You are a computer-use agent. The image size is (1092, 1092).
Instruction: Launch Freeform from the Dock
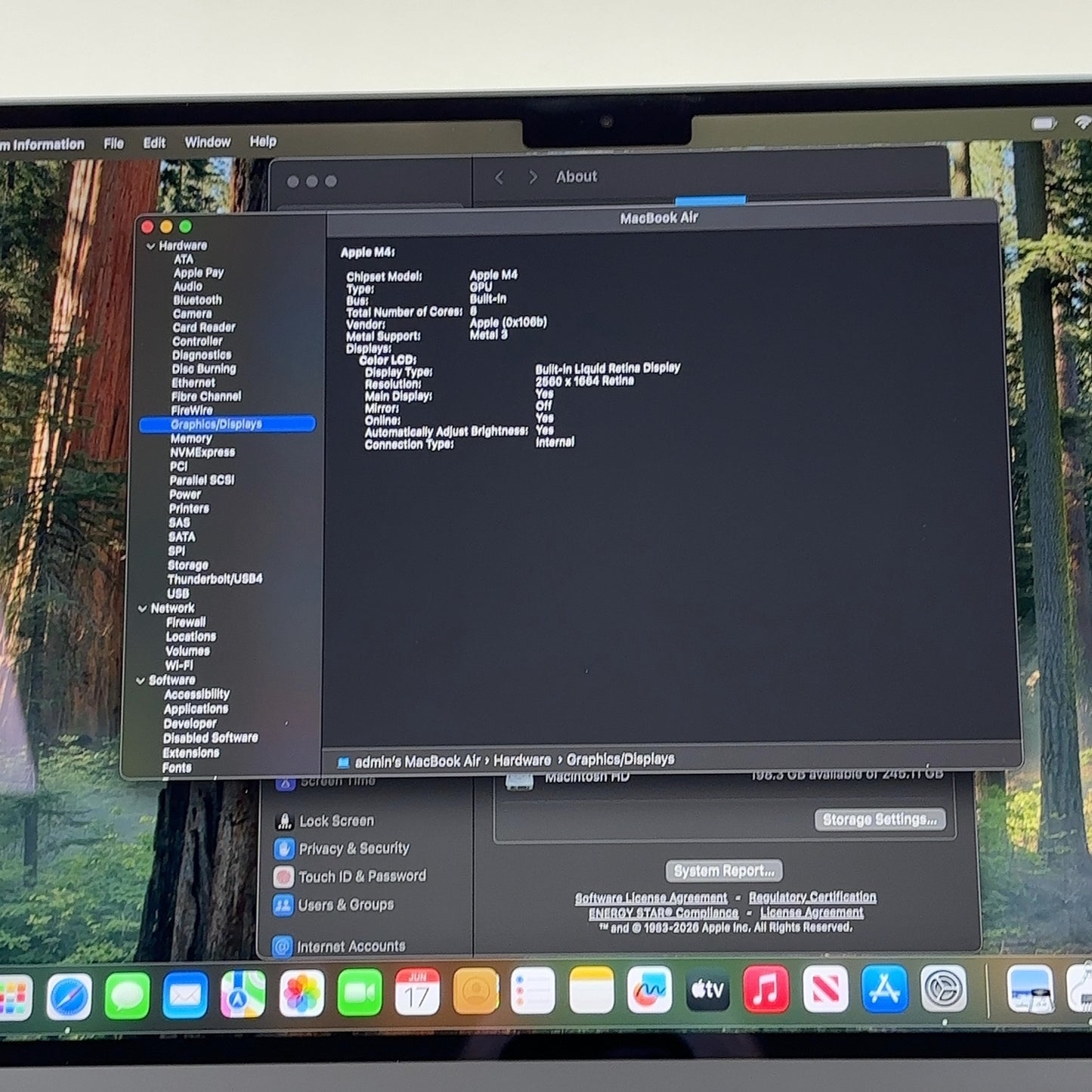click(649, 989)
